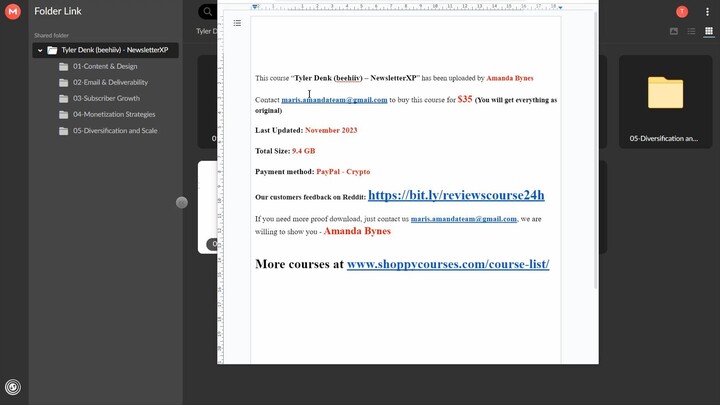Open the three-dot more options menu

(707, 12)
